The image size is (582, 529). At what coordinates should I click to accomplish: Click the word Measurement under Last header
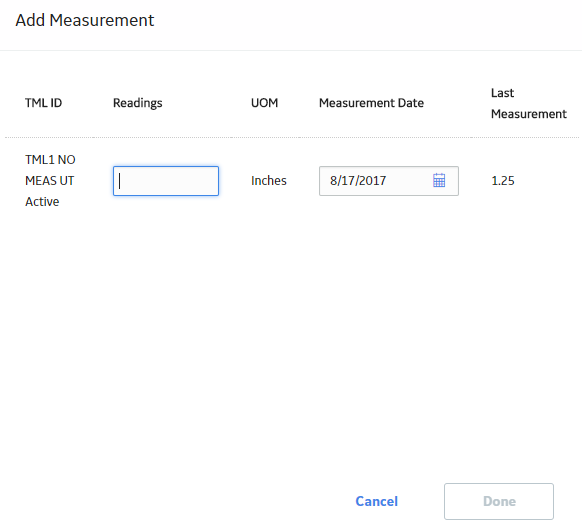coord(529,114)
